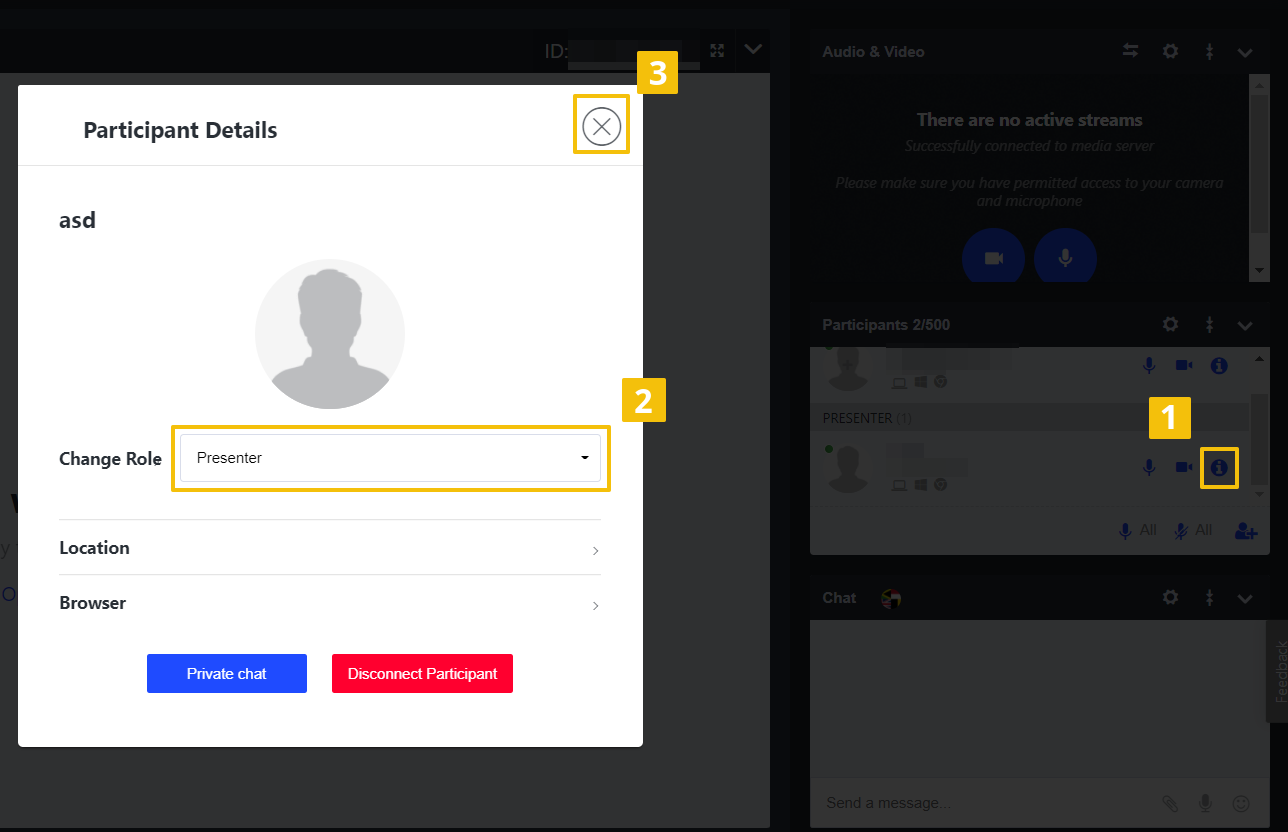This screenshot has width=1288, height=832.
Task: Toggle the presenter's microphone in participants list
Action: tap(1150, 467)
